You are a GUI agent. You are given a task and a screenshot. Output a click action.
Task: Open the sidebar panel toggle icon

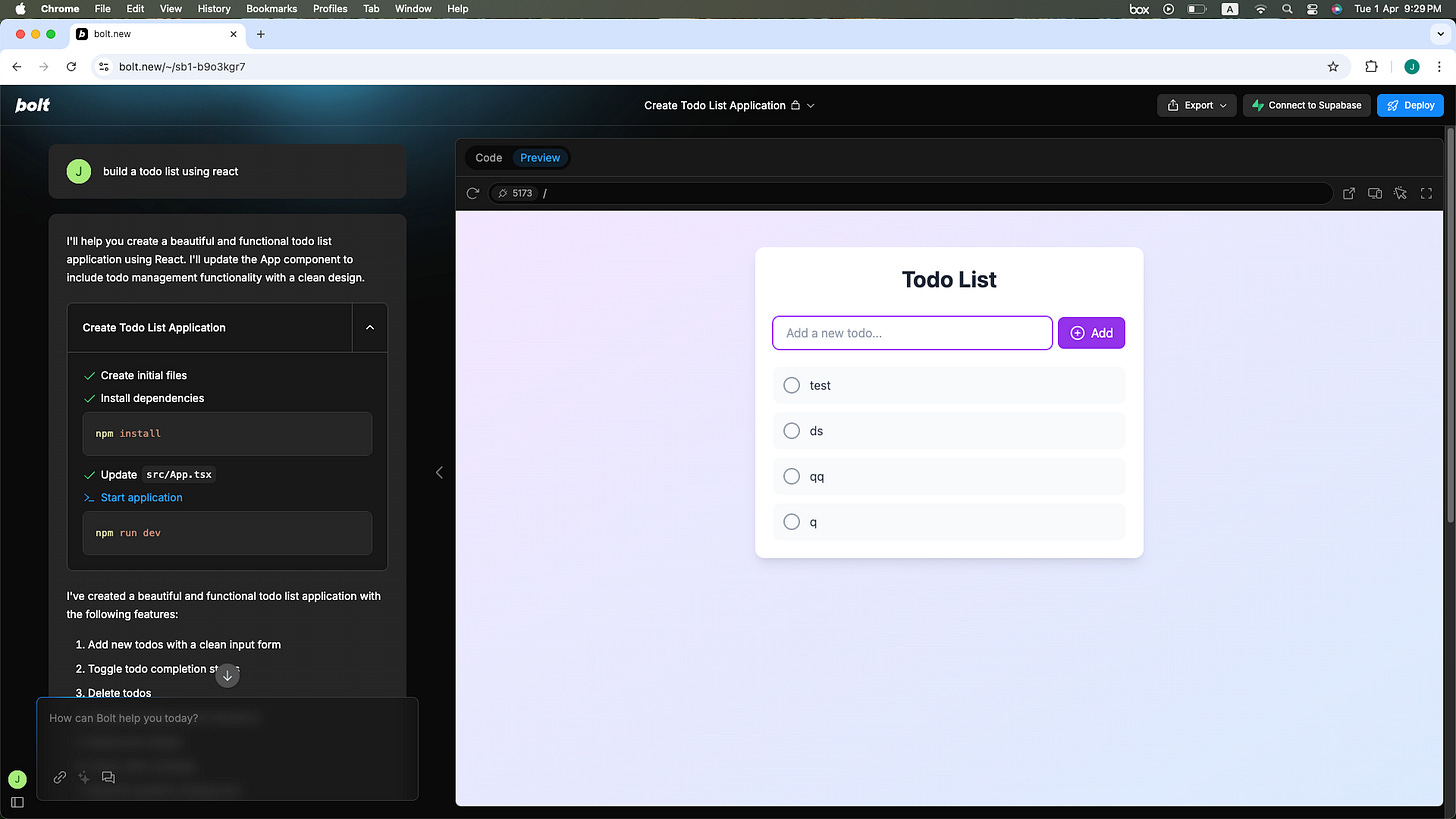point(17,802)
